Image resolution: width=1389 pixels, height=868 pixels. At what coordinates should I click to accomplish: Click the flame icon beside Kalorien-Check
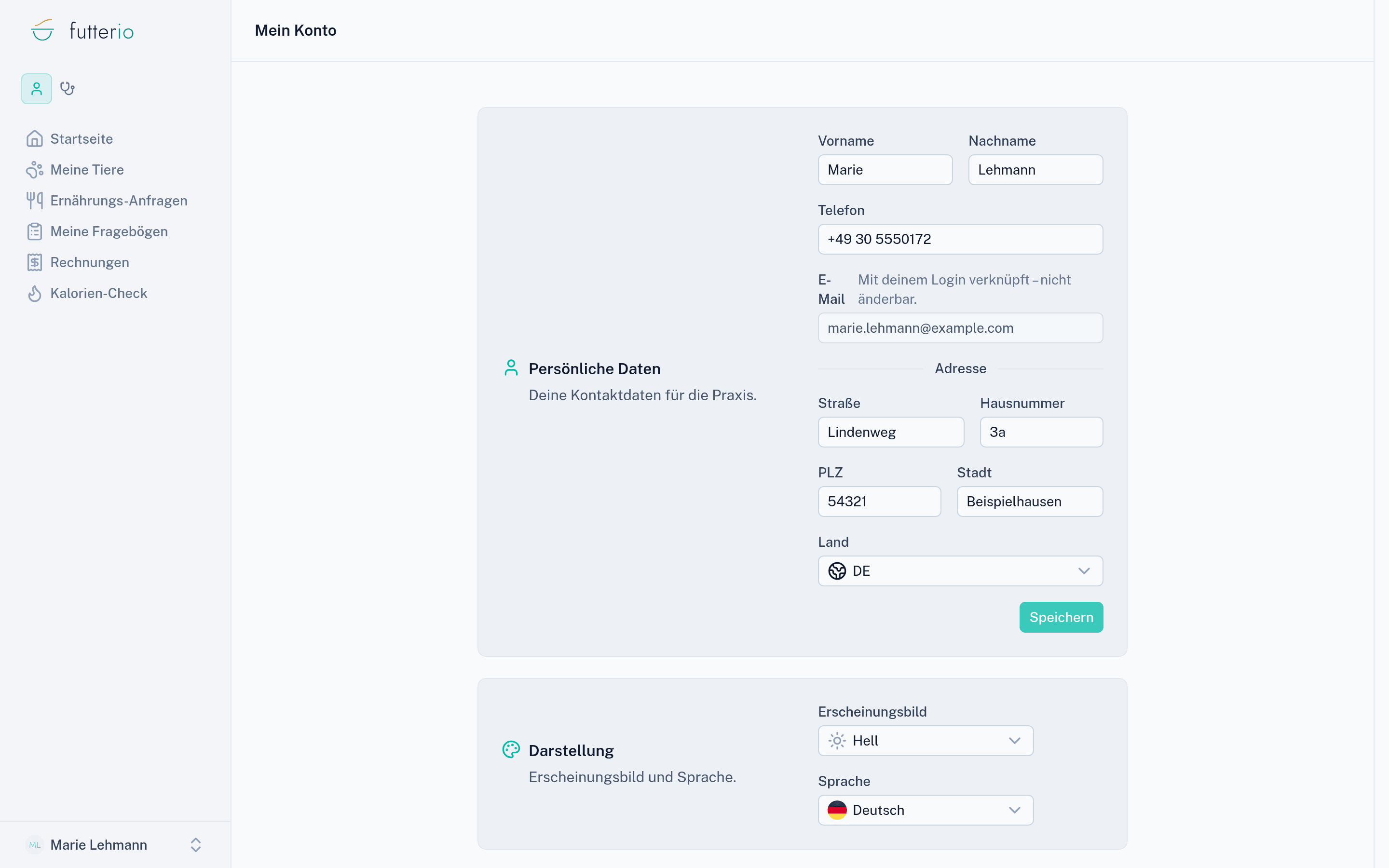pos(34,293)
